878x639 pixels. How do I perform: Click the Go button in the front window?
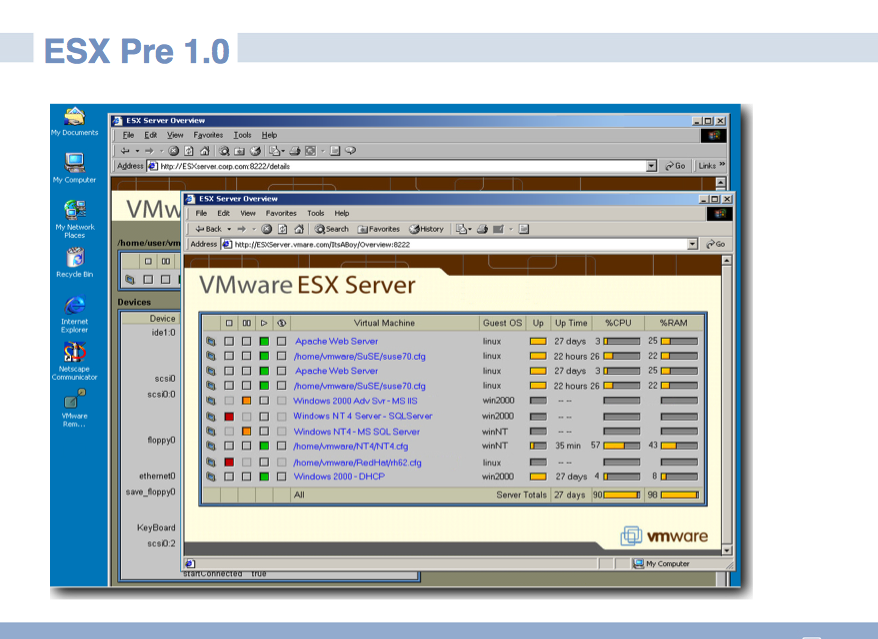click(716, 244)
